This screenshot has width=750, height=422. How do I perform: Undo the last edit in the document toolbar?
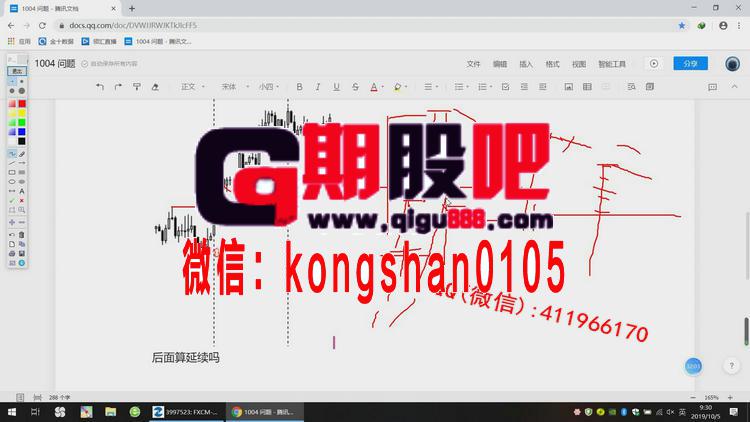point(99,87)
